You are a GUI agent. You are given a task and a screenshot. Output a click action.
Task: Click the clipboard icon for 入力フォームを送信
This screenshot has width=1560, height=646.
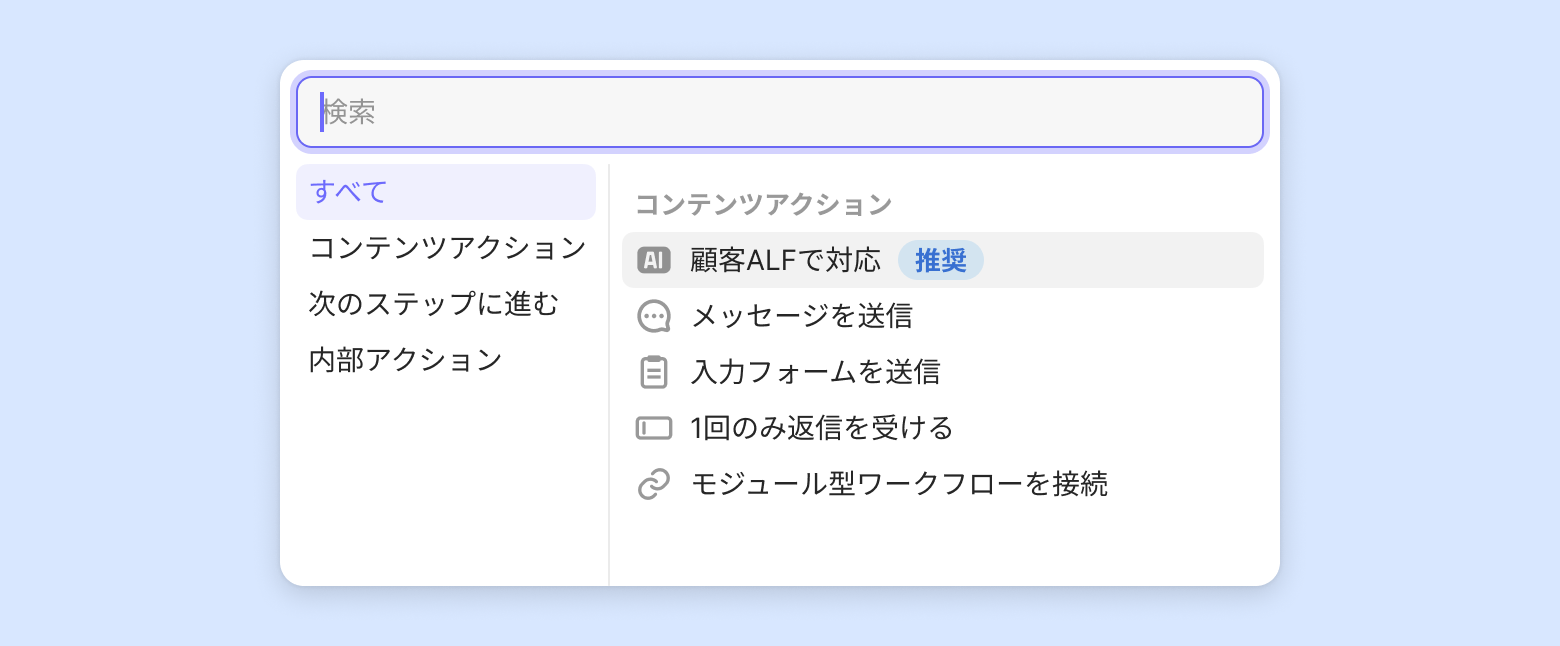(x=653, y=372)
